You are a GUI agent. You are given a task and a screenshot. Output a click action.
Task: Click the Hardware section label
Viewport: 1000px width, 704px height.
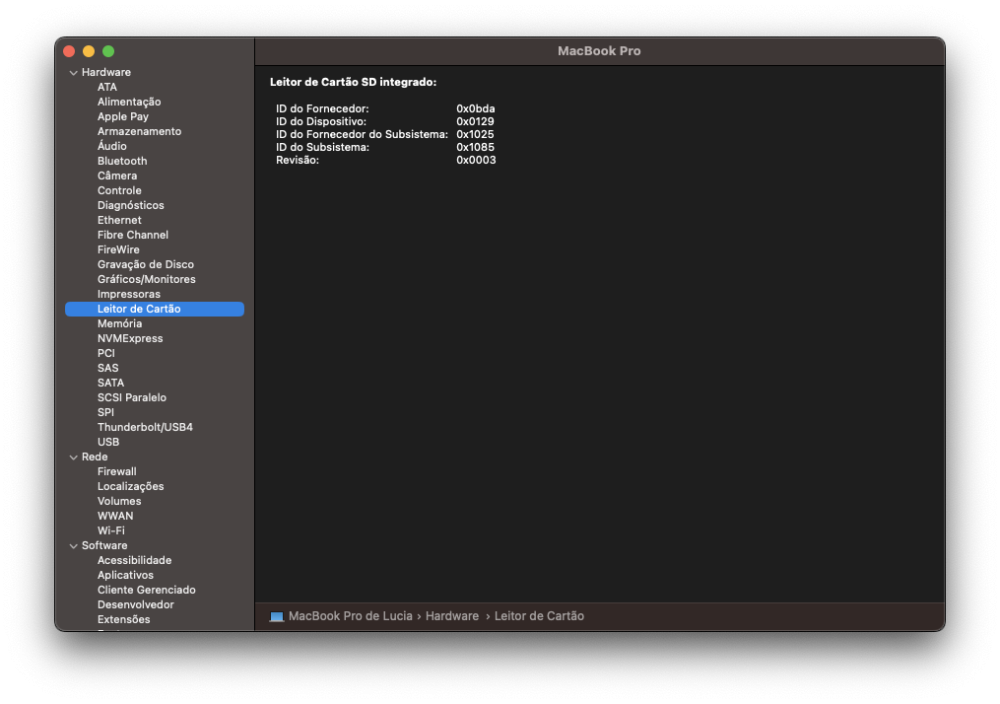[x=106, y=72]
